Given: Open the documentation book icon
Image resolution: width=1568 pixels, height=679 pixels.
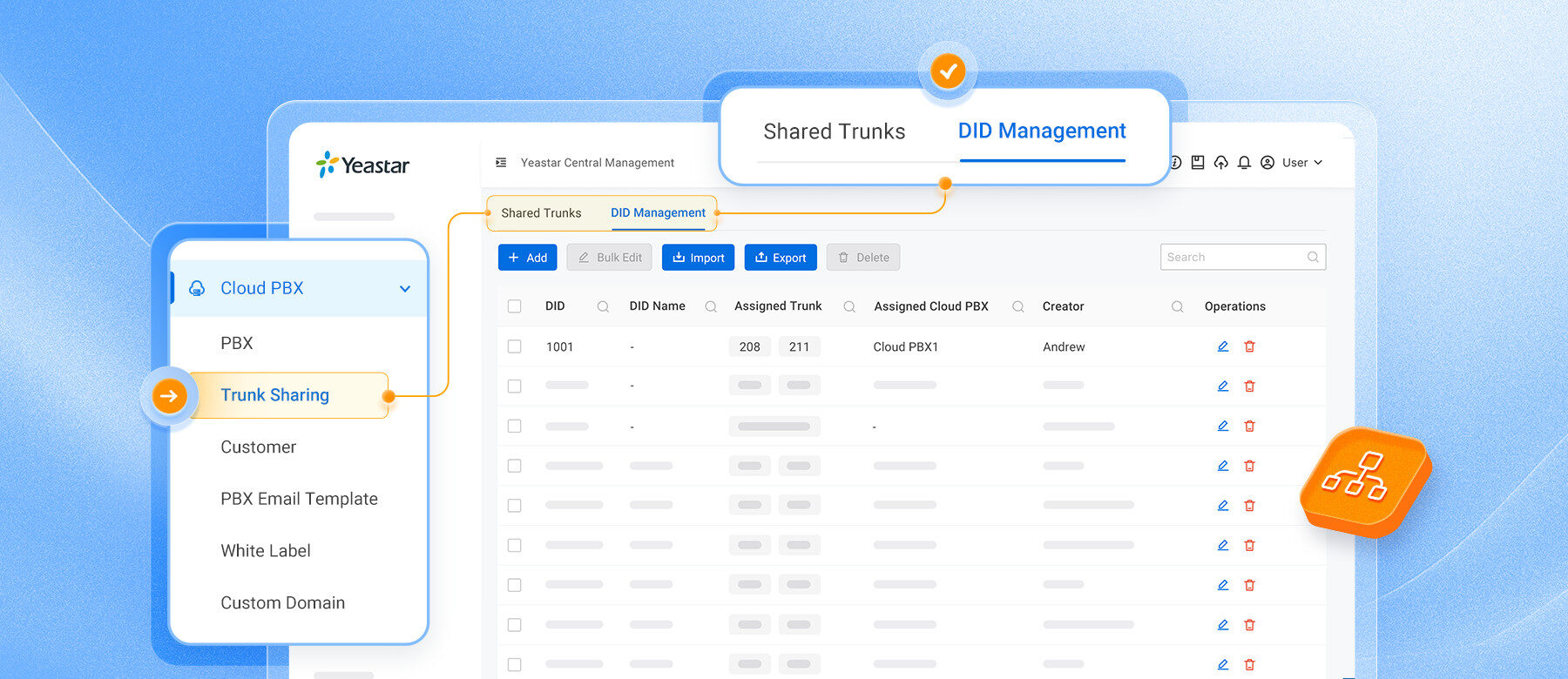Looking at the screenshot, I should (1198, 163).
